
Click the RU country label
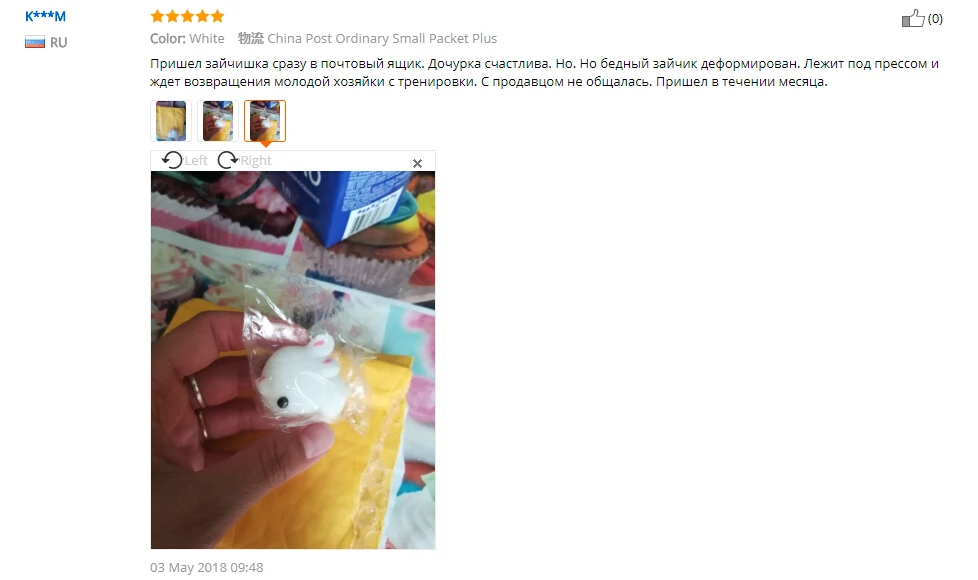(59, 42)
